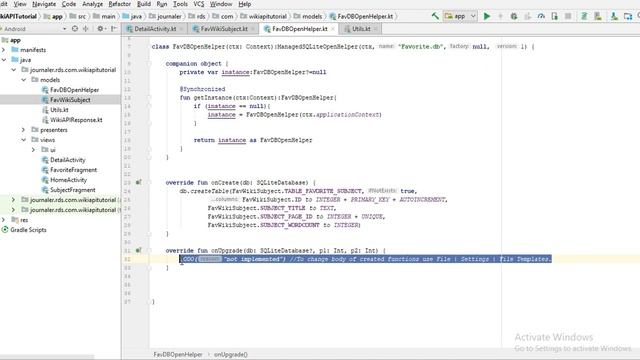Start debugging with the bug icon
This screenshot has width=640, height=360.
514,16
